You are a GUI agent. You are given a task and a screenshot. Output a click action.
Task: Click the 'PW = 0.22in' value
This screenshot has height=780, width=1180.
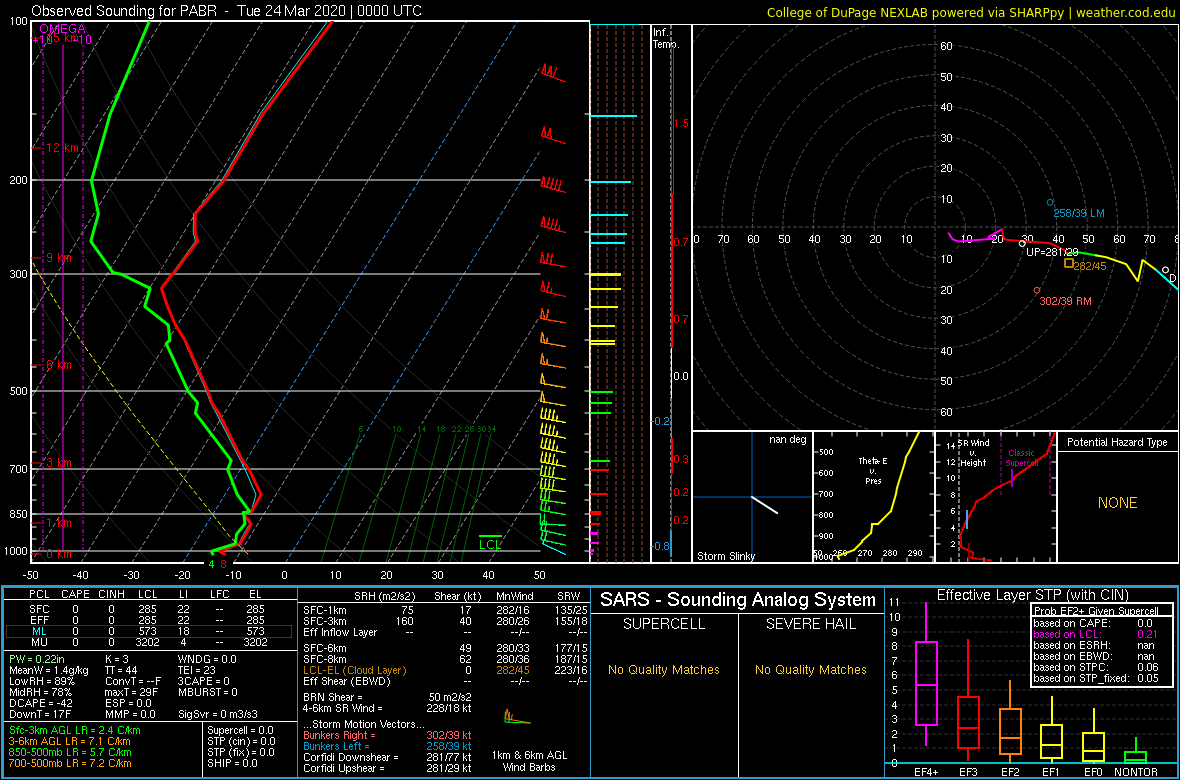[40, 659]
